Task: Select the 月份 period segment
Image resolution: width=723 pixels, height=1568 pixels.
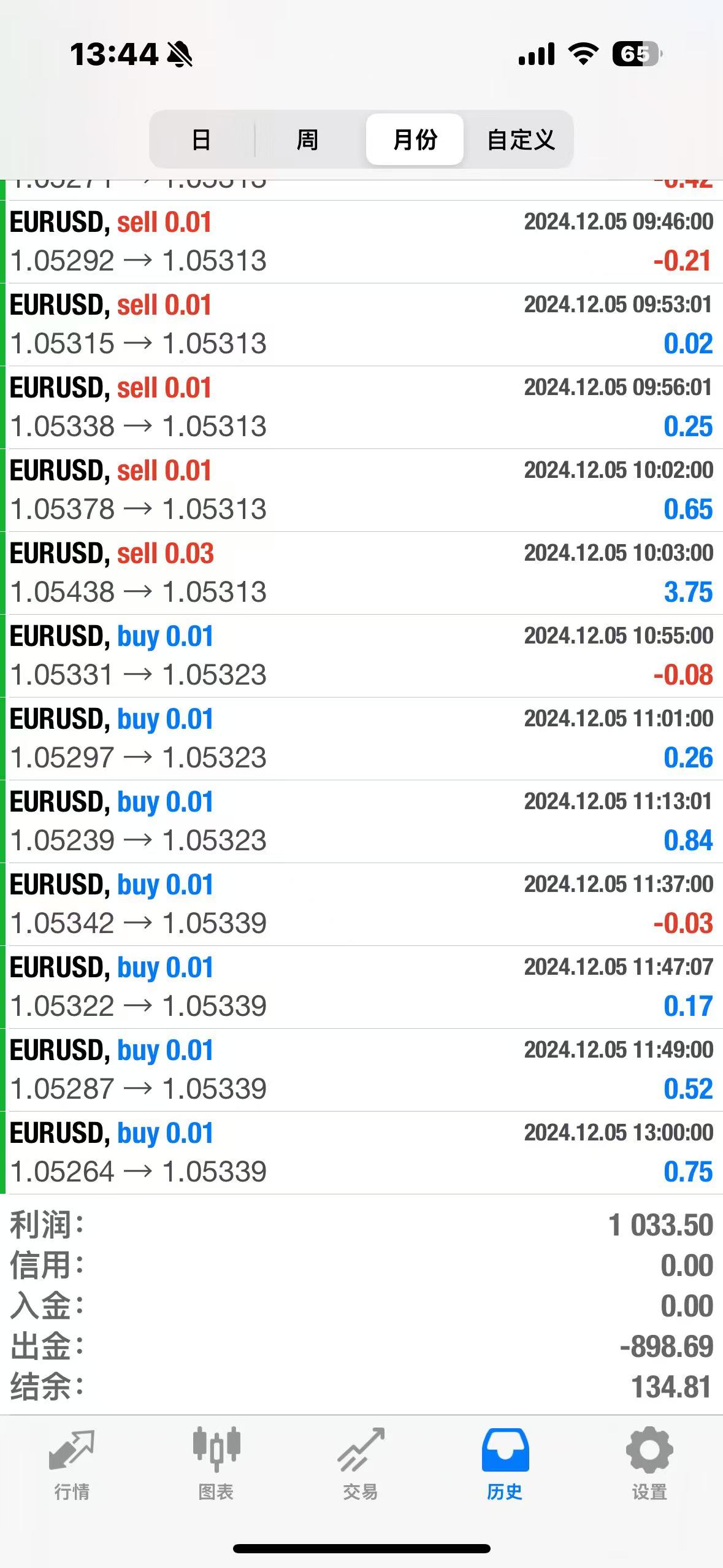Action: 415,140
